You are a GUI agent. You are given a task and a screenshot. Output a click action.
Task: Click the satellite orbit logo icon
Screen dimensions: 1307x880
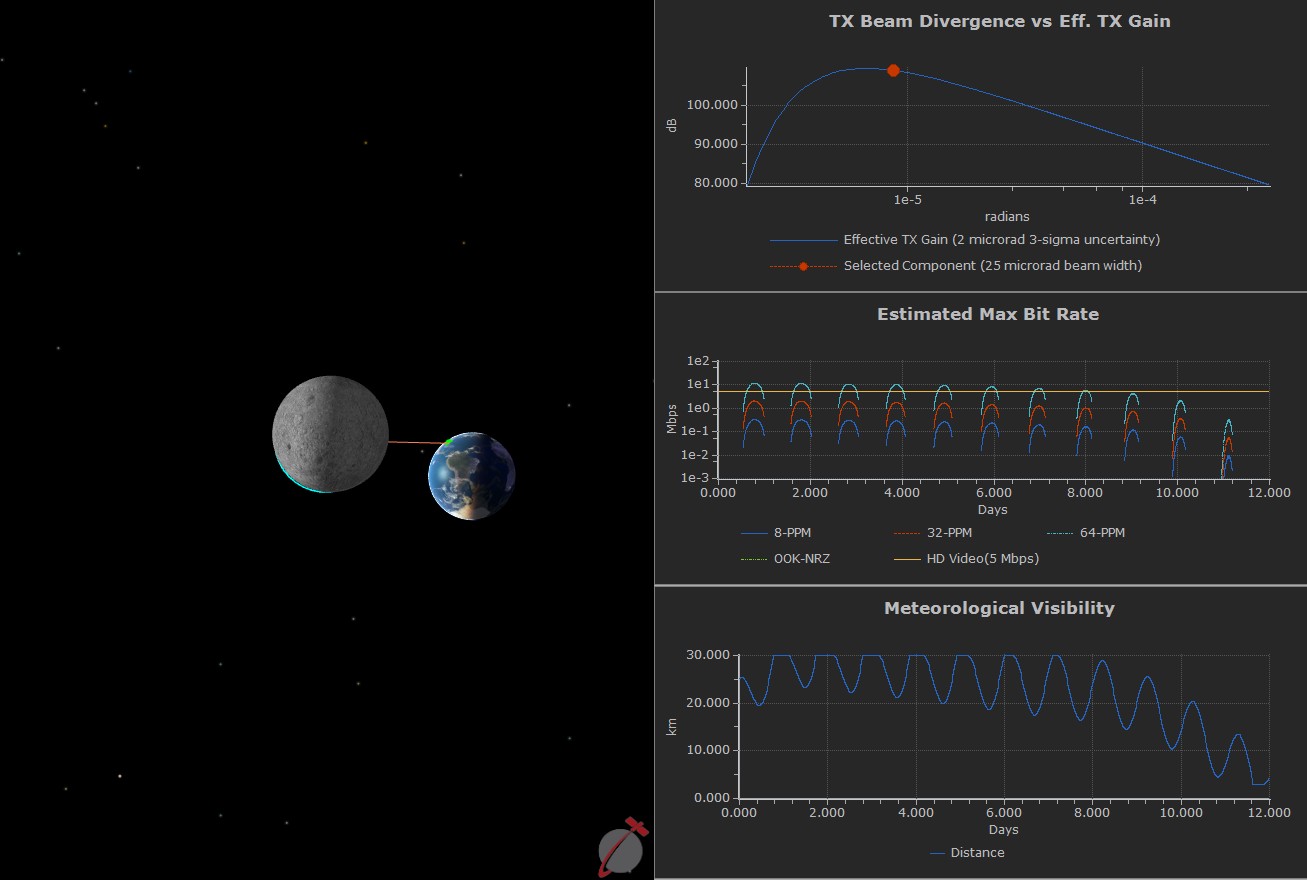point(622,848)
